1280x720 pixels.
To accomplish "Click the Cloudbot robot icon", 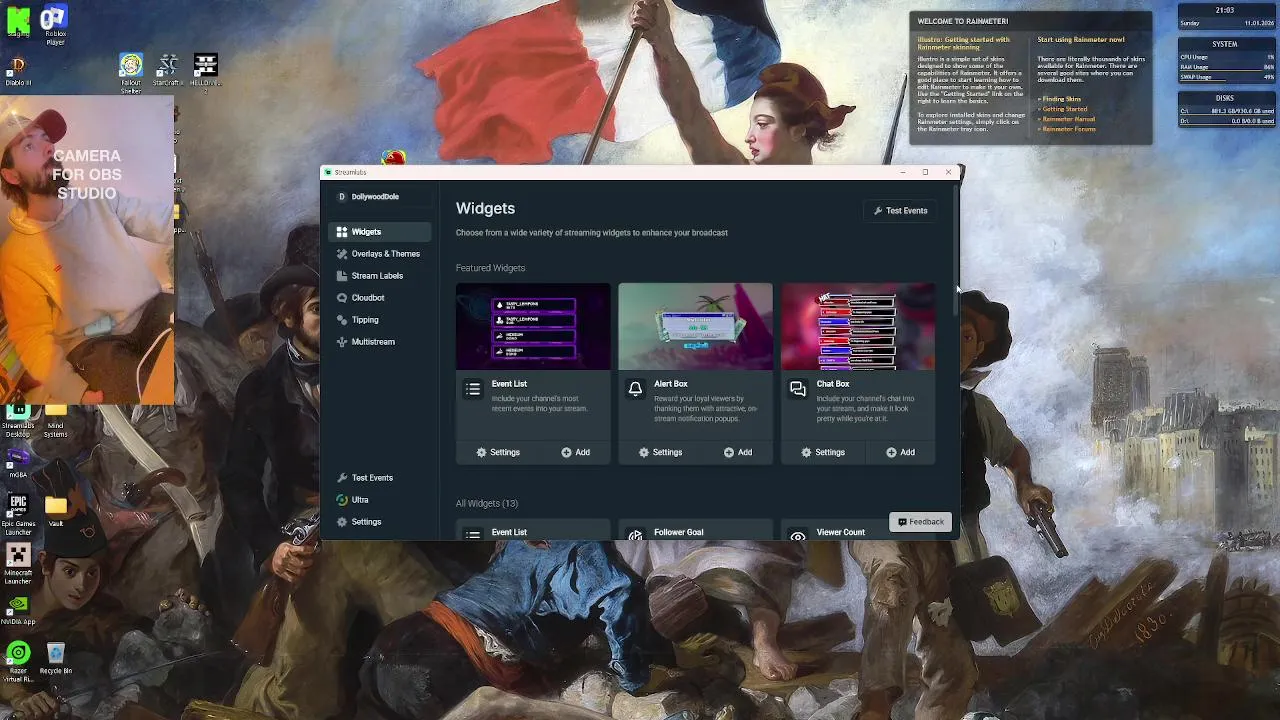I will [342, 298].
